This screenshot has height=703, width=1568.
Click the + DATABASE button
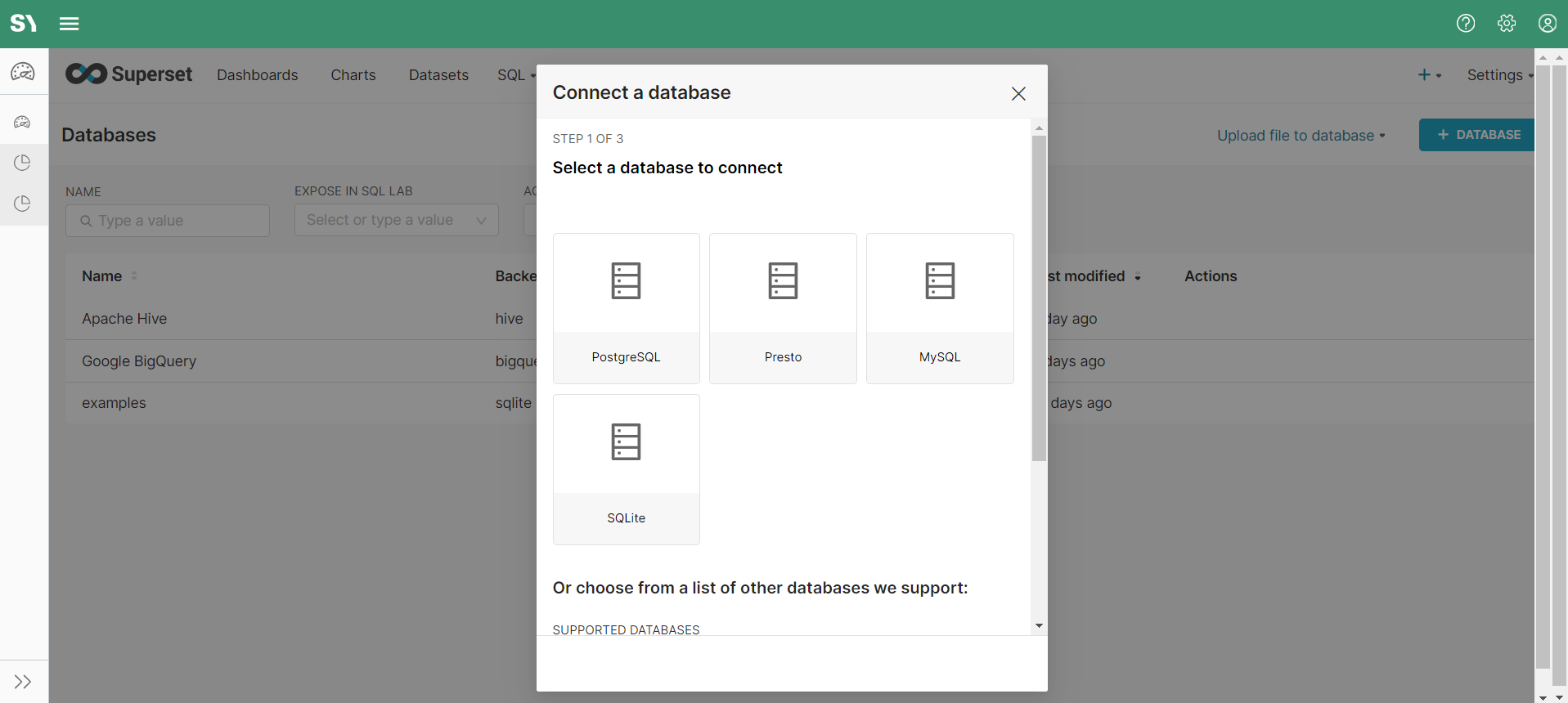(1478, 135)
